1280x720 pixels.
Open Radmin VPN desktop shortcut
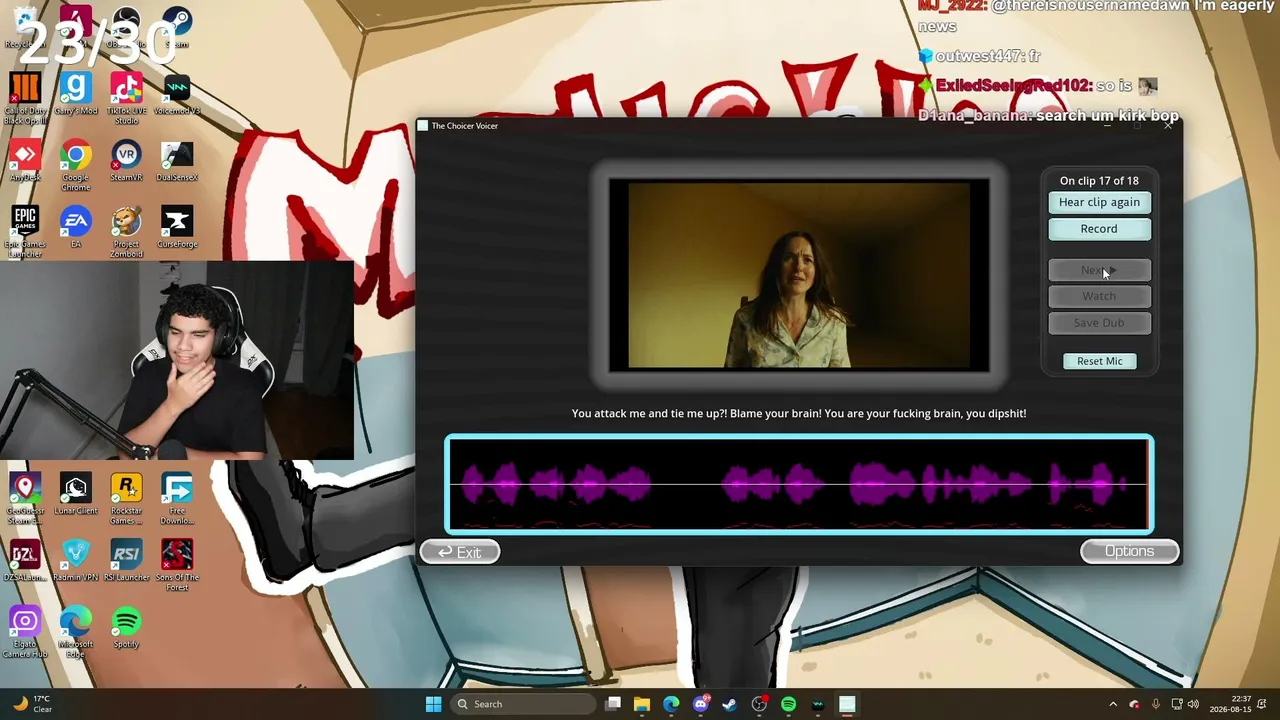pyautogui.click(x=75, y=561)
